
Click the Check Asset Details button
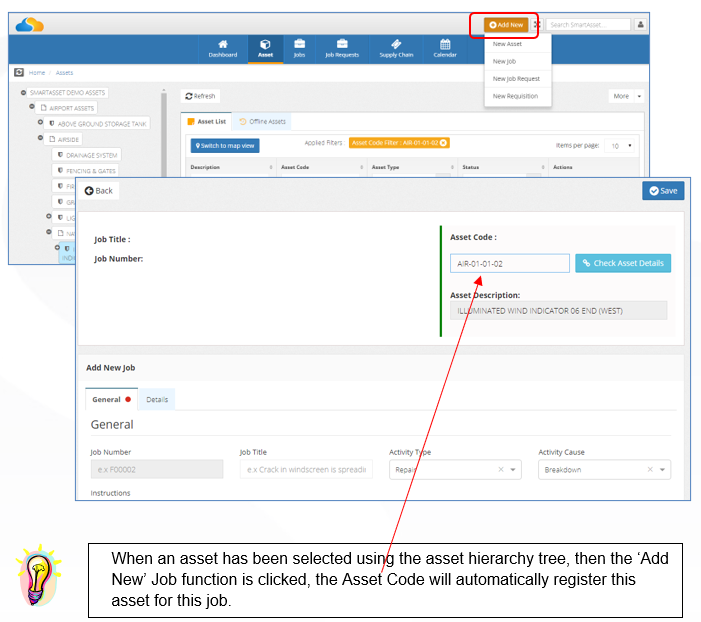click(x=623, y=263)
